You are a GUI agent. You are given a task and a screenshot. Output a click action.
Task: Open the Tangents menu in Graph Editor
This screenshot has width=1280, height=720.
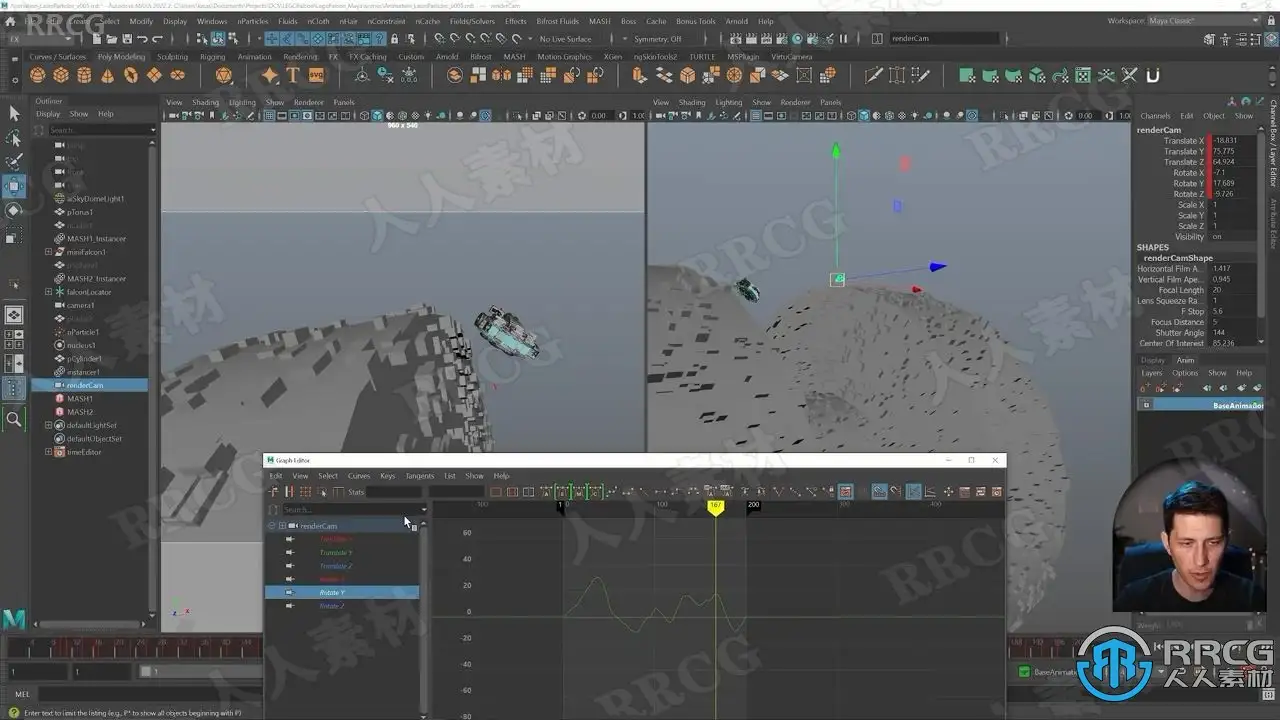point(419,476)
